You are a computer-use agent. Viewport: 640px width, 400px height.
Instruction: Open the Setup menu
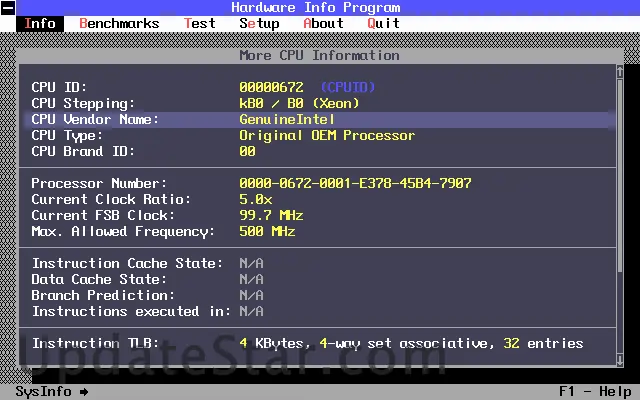260,24
